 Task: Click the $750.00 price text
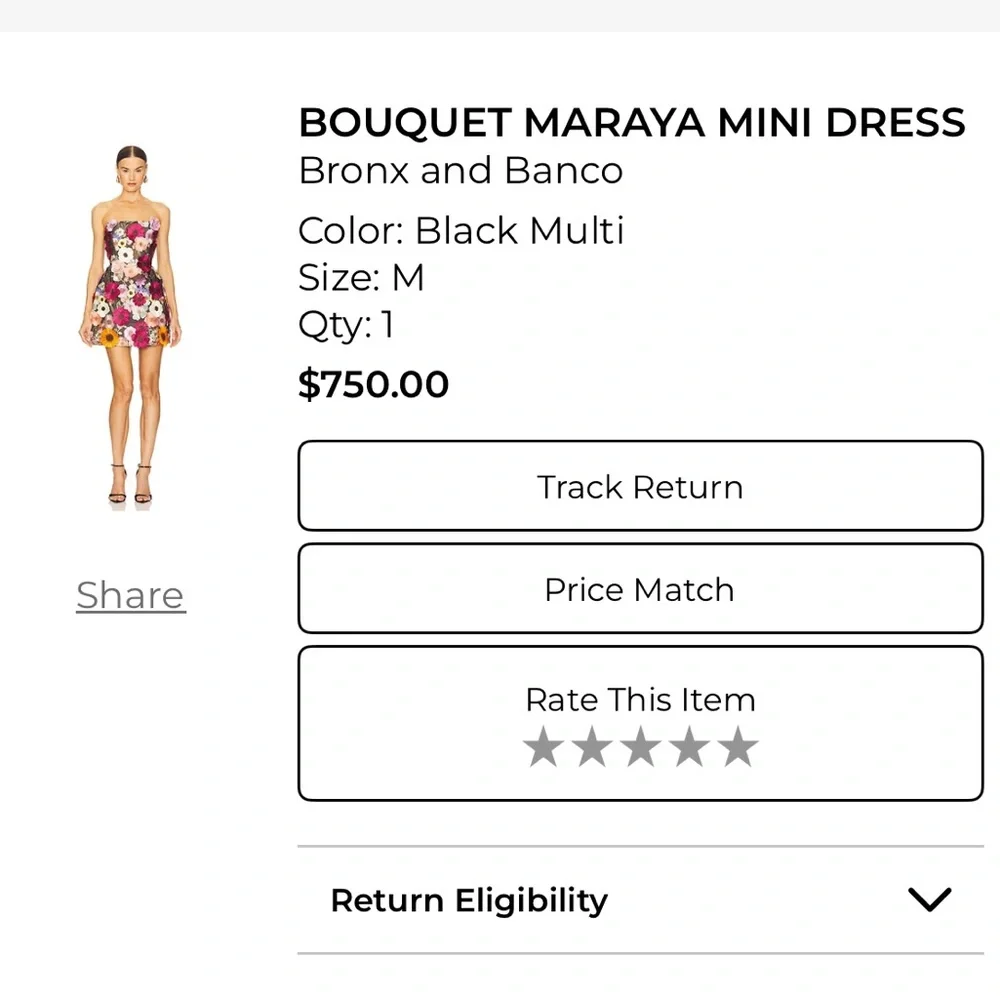point(373,384)
